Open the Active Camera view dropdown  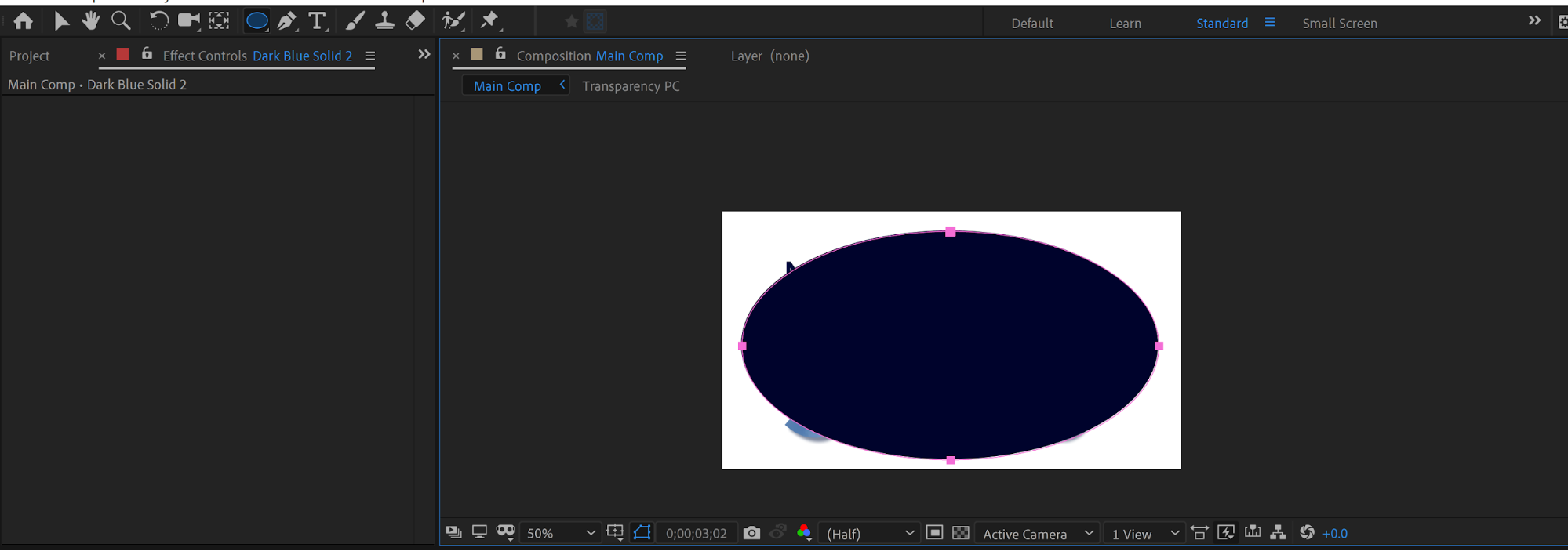(1037, 533)
